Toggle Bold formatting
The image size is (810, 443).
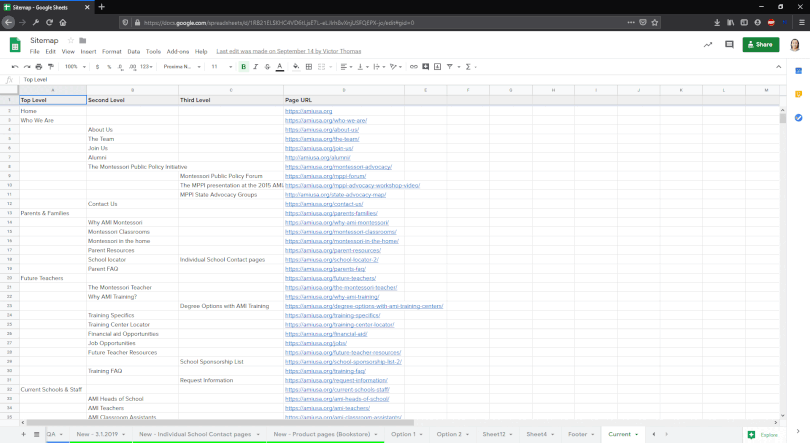click(243, 67)
